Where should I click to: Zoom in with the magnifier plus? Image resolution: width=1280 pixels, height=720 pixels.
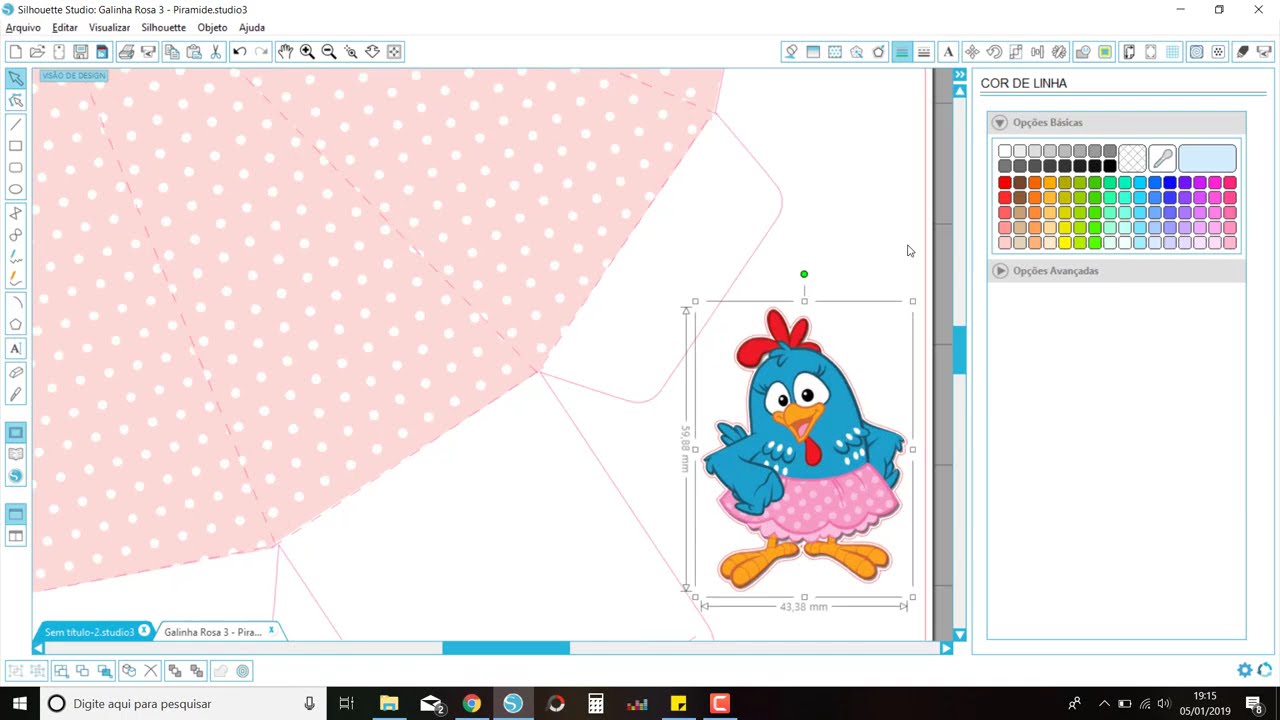pos(307,51)
